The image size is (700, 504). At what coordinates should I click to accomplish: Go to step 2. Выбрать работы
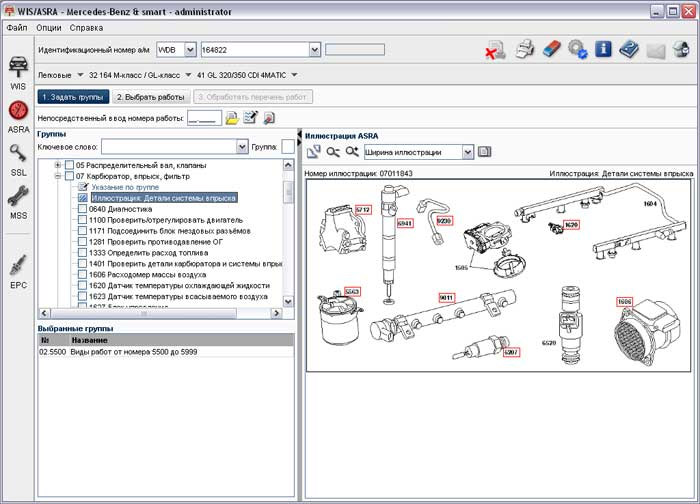click(x=149, y=97)
